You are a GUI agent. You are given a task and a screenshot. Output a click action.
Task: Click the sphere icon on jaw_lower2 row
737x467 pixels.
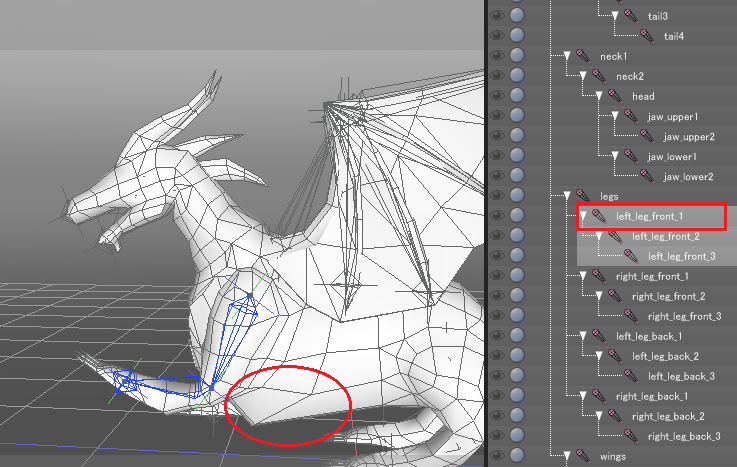[517, 175]
